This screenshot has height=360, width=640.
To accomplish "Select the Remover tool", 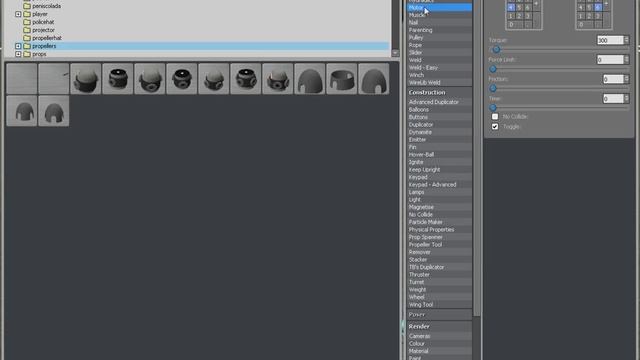I will (x=439, y=252).
